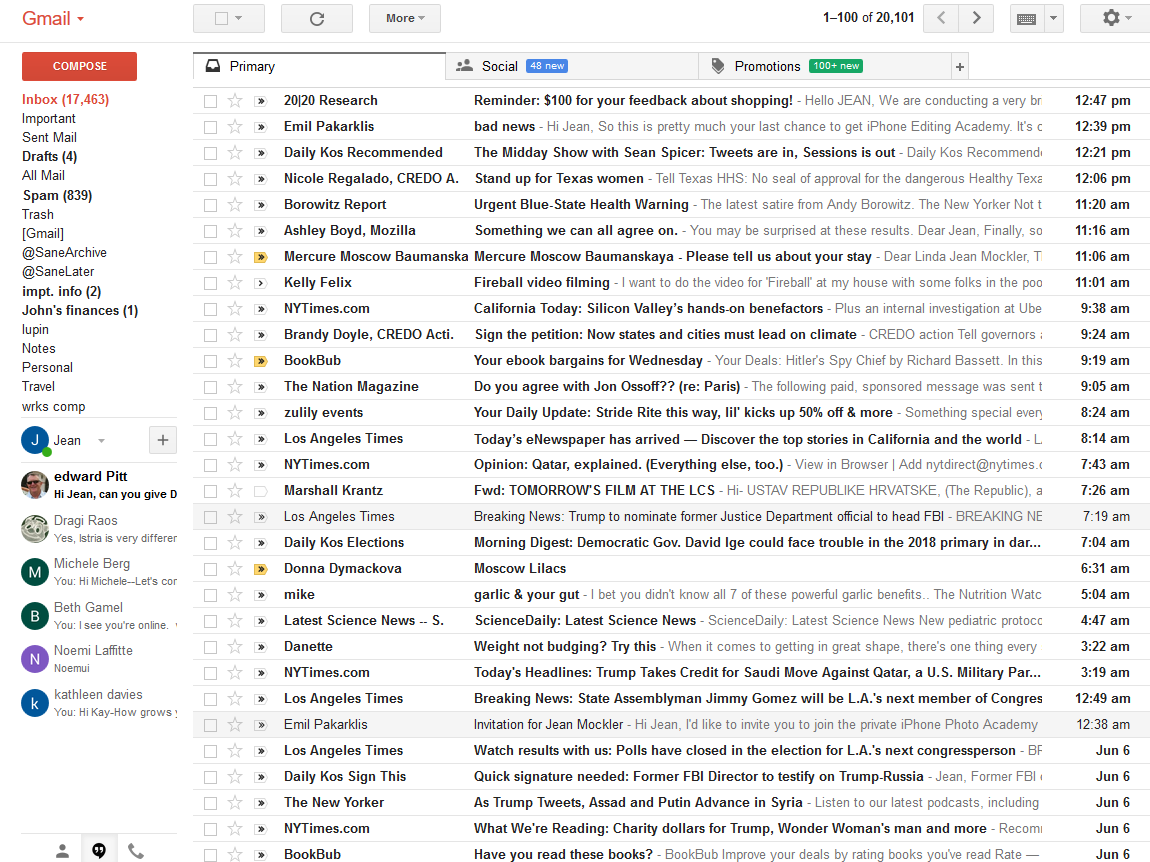Screen dimensions: 1150x862
Task: Open the Hangouts contacts icon
Action: (x=62, y=851)
